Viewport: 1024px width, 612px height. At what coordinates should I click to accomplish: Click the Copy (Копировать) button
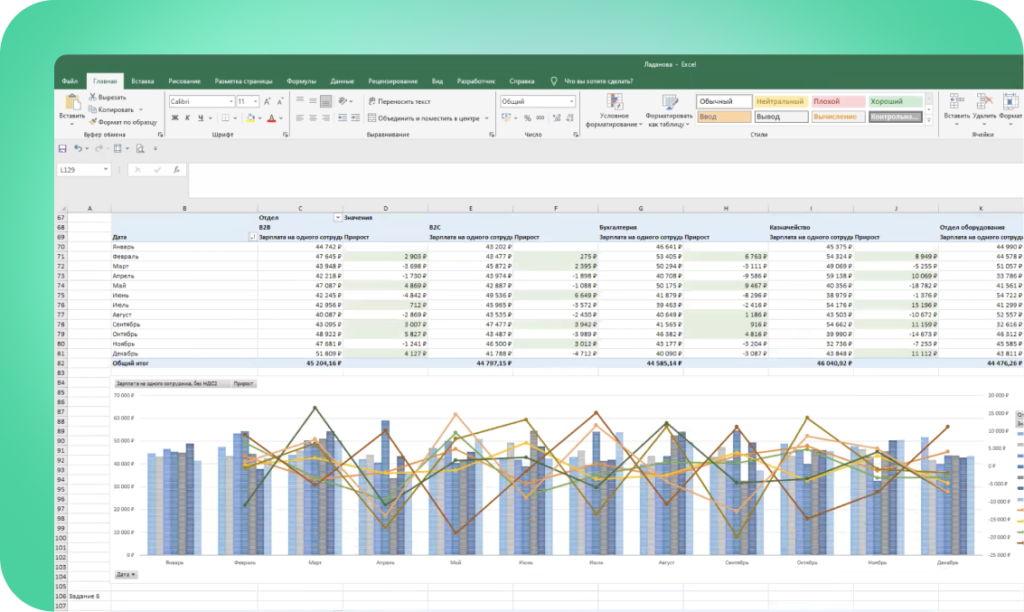click(x=111, y=109)
